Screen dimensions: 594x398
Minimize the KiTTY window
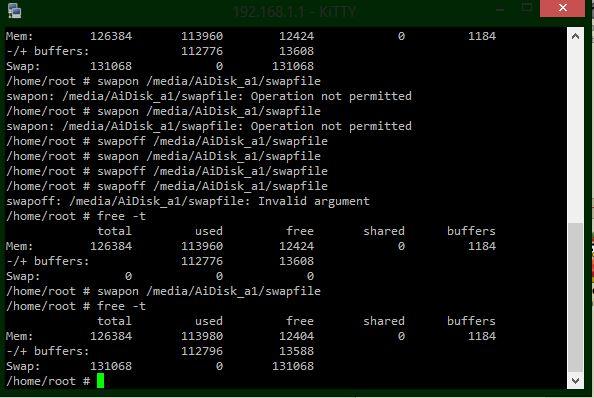pos(500,8)
